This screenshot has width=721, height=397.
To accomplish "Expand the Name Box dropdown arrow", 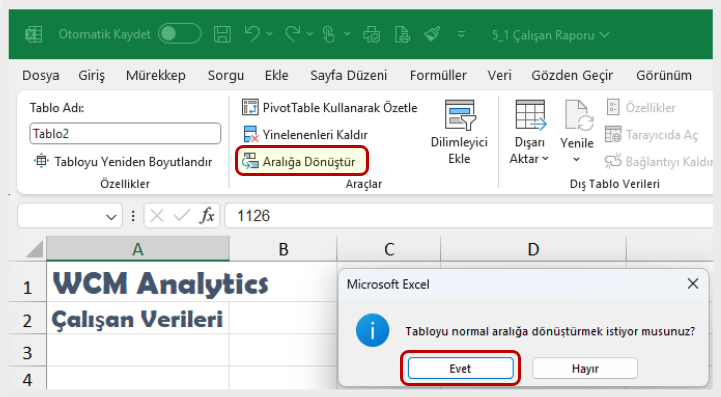I will point(111,216).
